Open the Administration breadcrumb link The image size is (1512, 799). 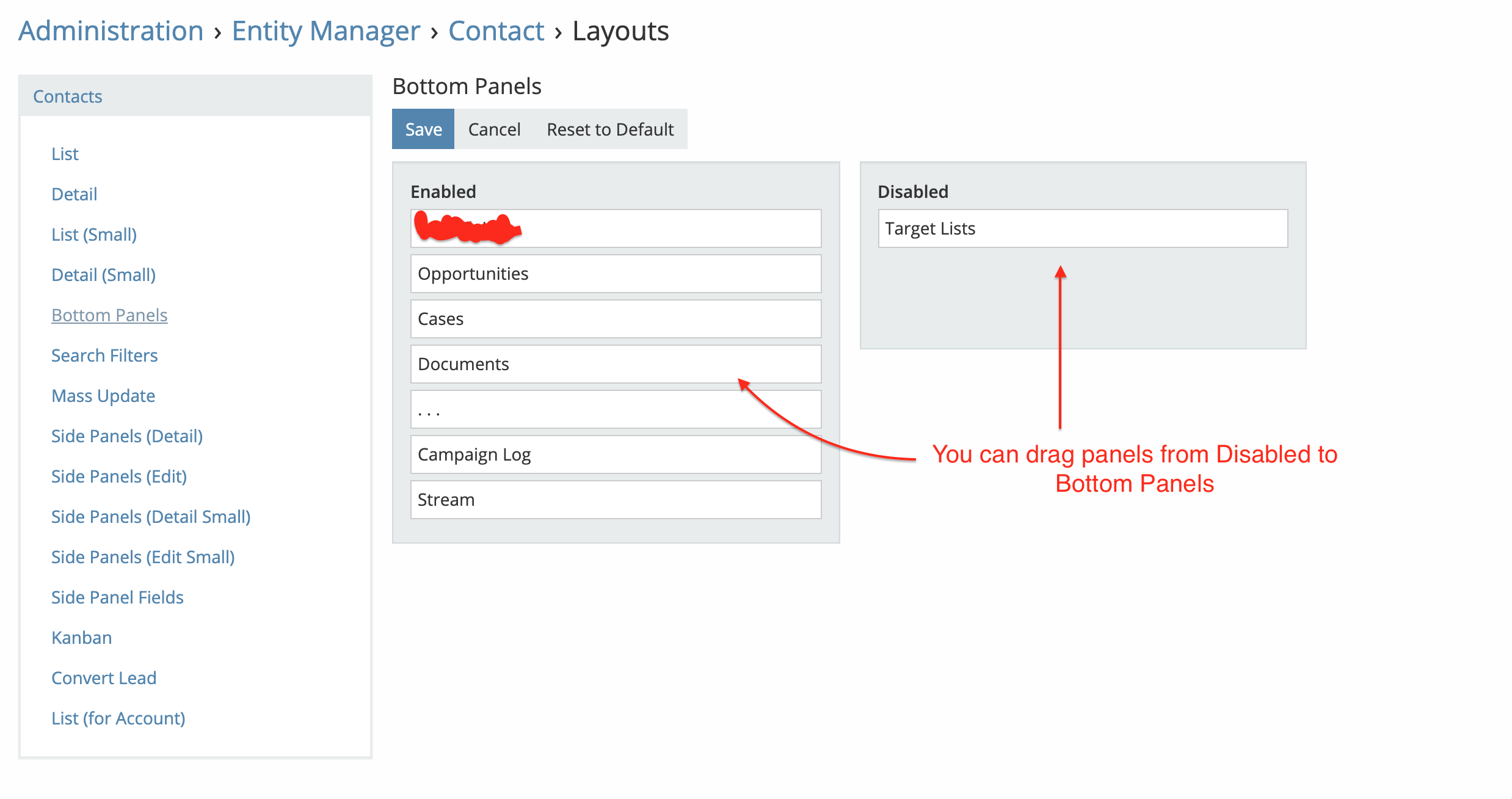click(111, 31)
